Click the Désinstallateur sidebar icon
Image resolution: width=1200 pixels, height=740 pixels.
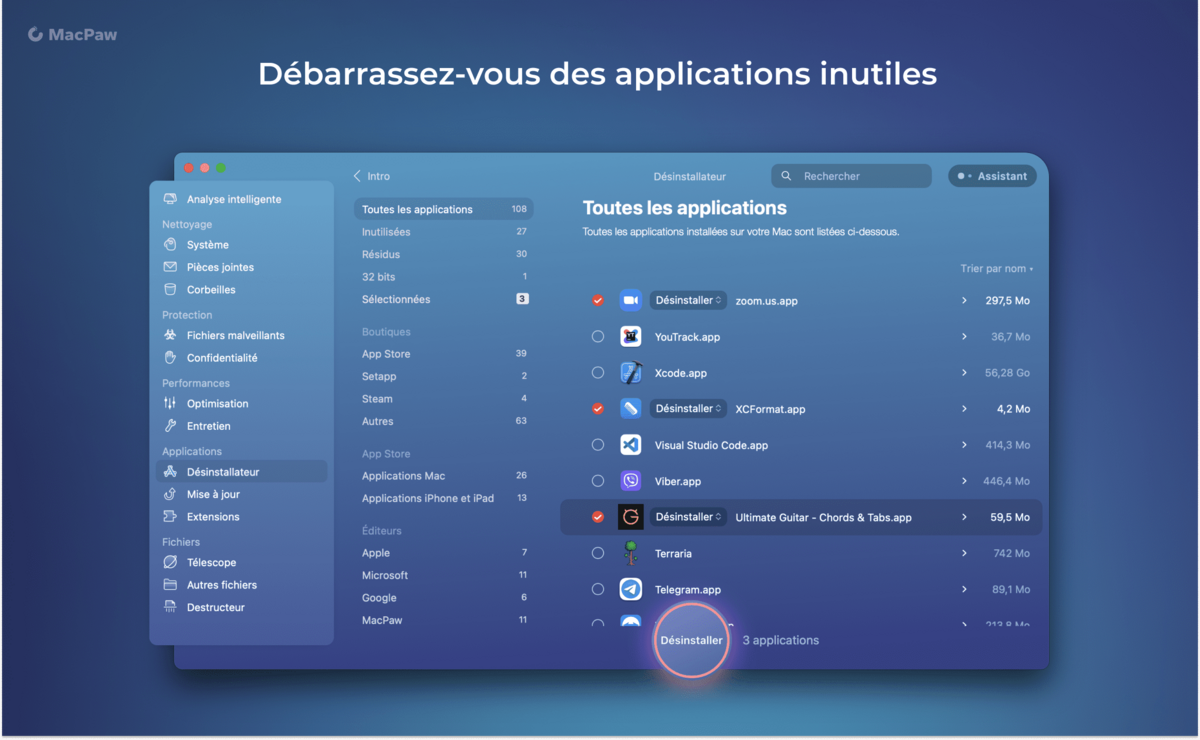(170, 472)
